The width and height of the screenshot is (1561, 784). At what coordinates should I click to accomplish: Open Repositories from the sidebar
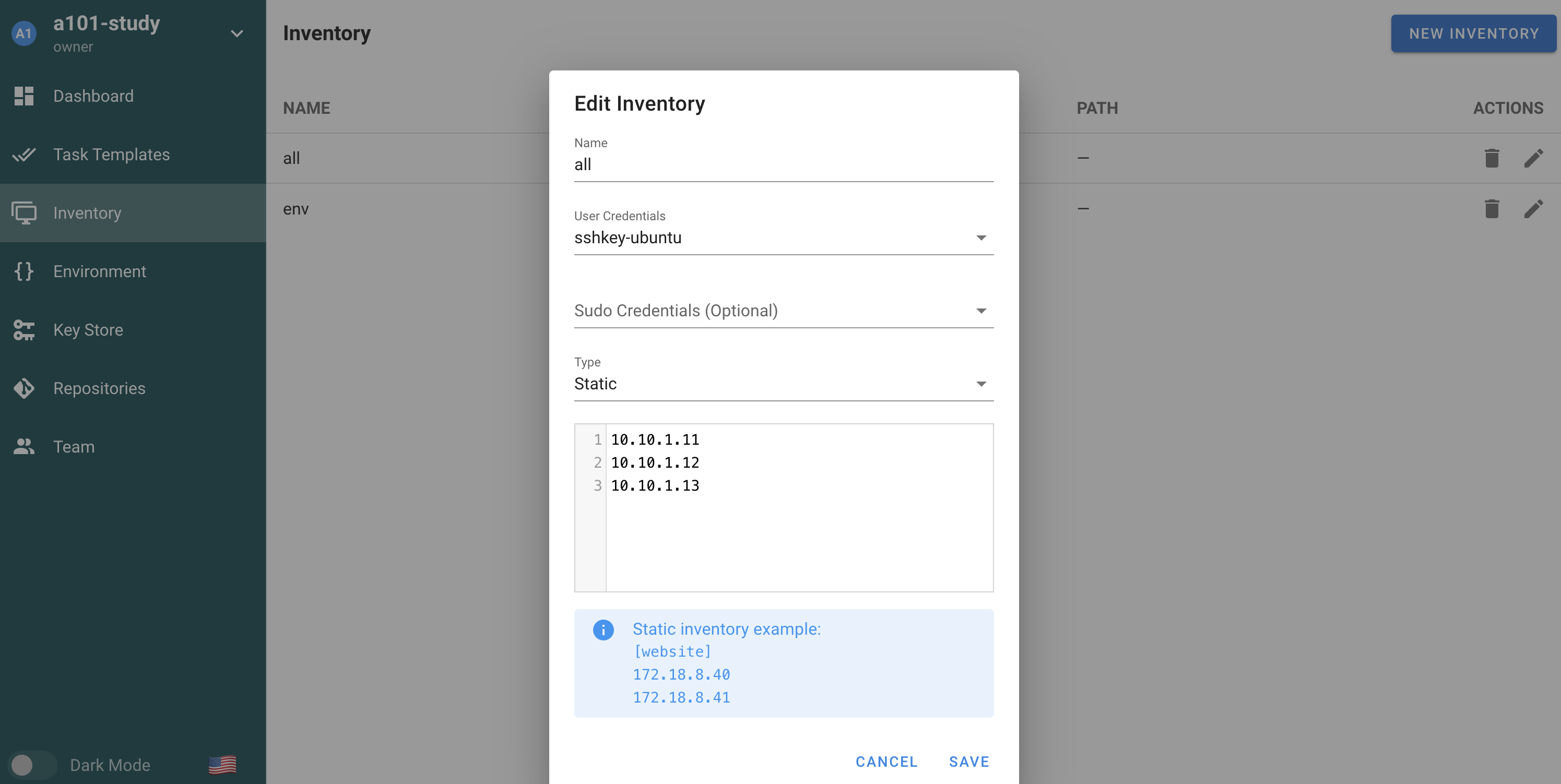point(99,388)
